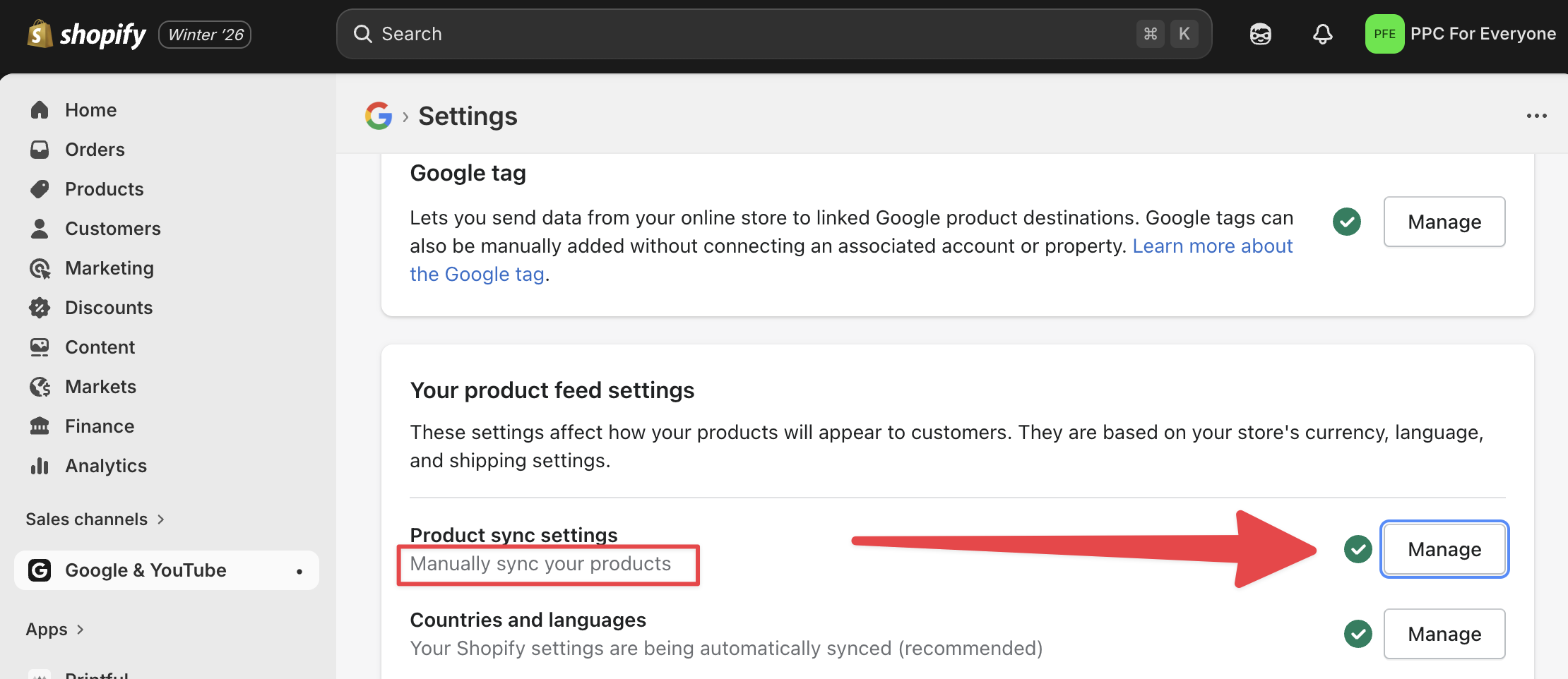This screenshot has height=679, width=1568.
Task: Open the Winter '26 edition badge
Action: pyautogui.click(x=205, y=35)
